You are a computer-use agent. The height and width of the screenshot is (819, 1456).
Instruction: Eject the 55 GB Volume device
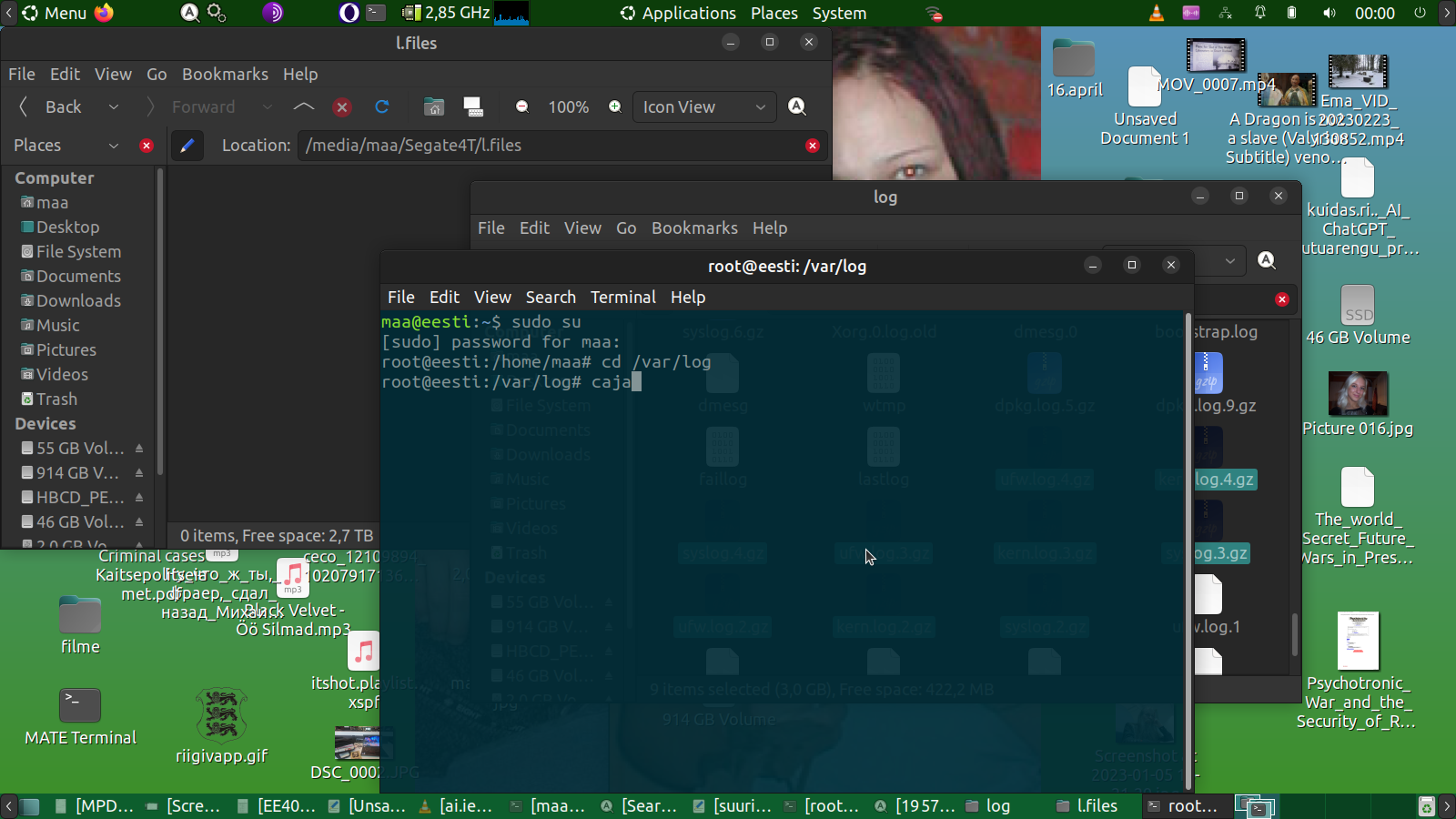pyautogui.click(x=139, y=449)
